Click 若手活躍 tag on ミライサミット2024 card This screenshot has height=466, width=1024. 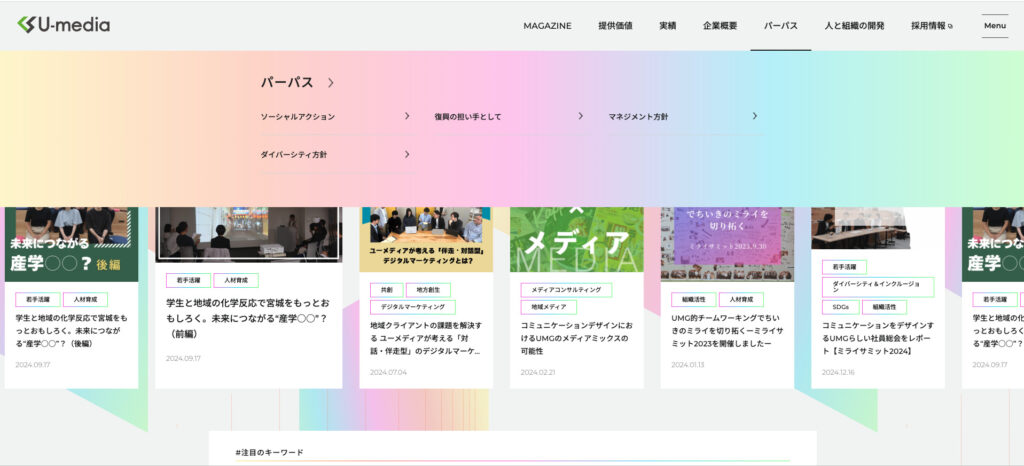844,267
